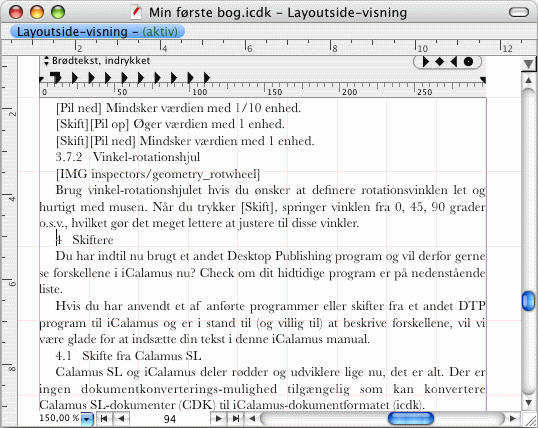This screenshot has height=428, width=538.
Task: Go to the previous page
Action: pos(120,418)
